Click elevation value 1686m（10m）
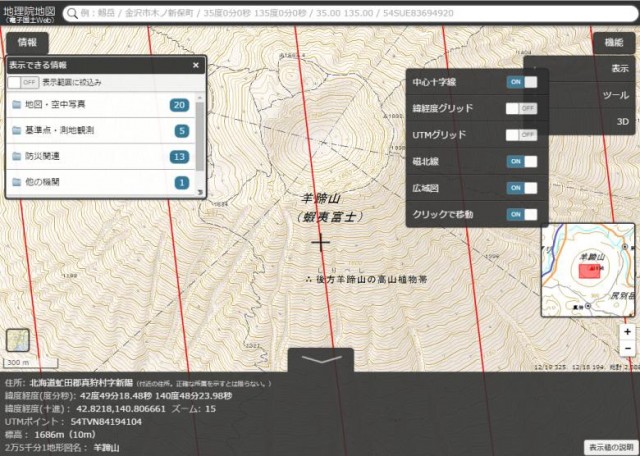Image resolution: width=640 pixels, height=456 pixels. click(65, 435)
